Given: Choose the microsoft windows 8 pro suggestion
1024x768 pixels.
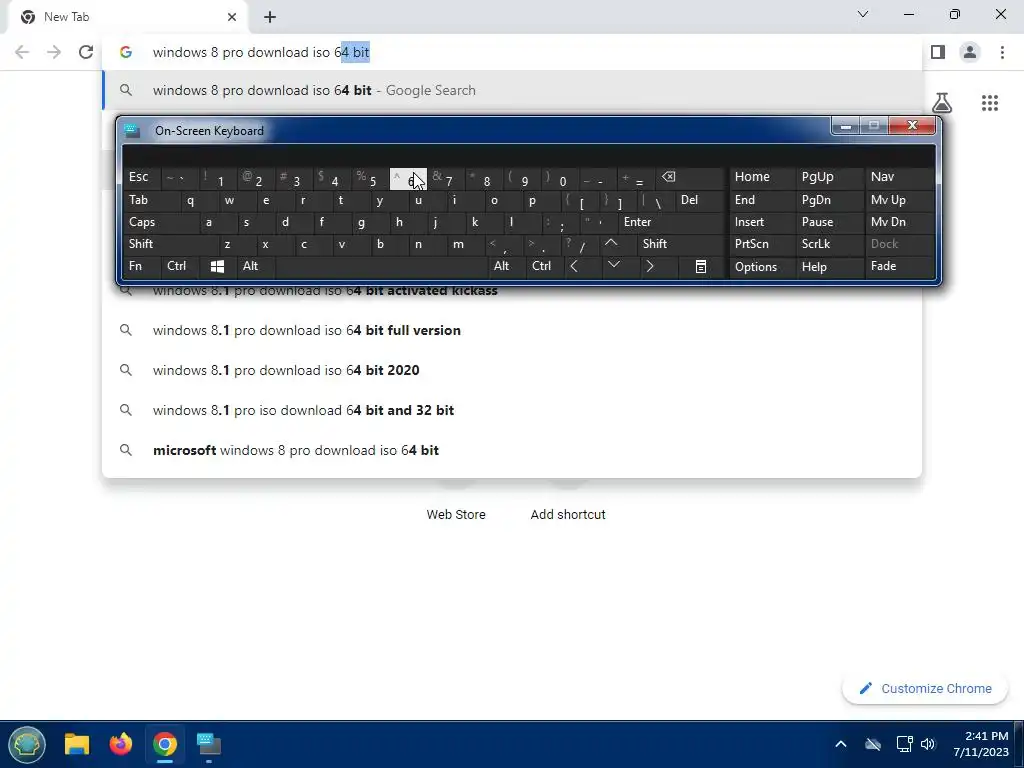Looking at the screenshot, I should (513, 450).
